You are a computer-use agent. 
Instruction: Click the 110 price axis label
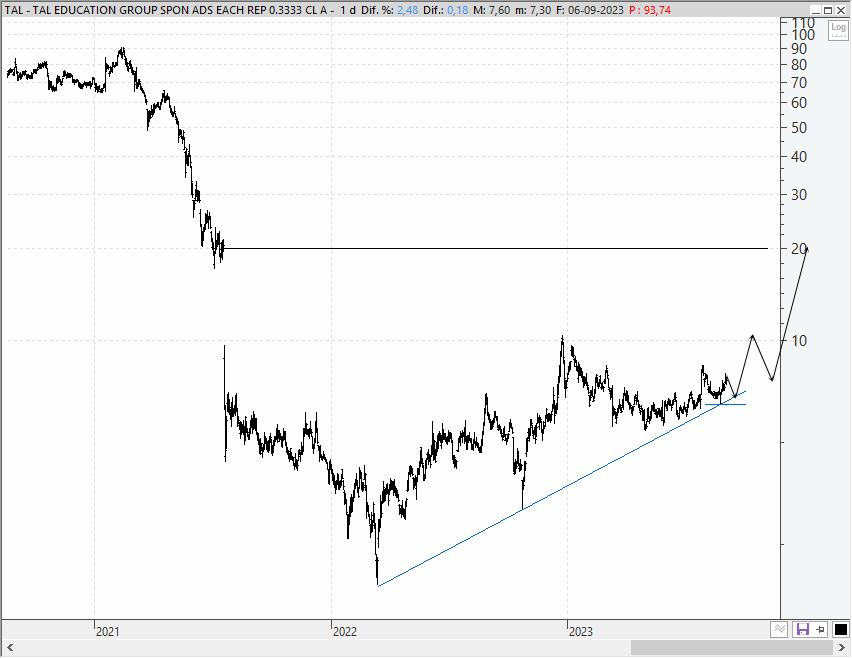[803, 22]
